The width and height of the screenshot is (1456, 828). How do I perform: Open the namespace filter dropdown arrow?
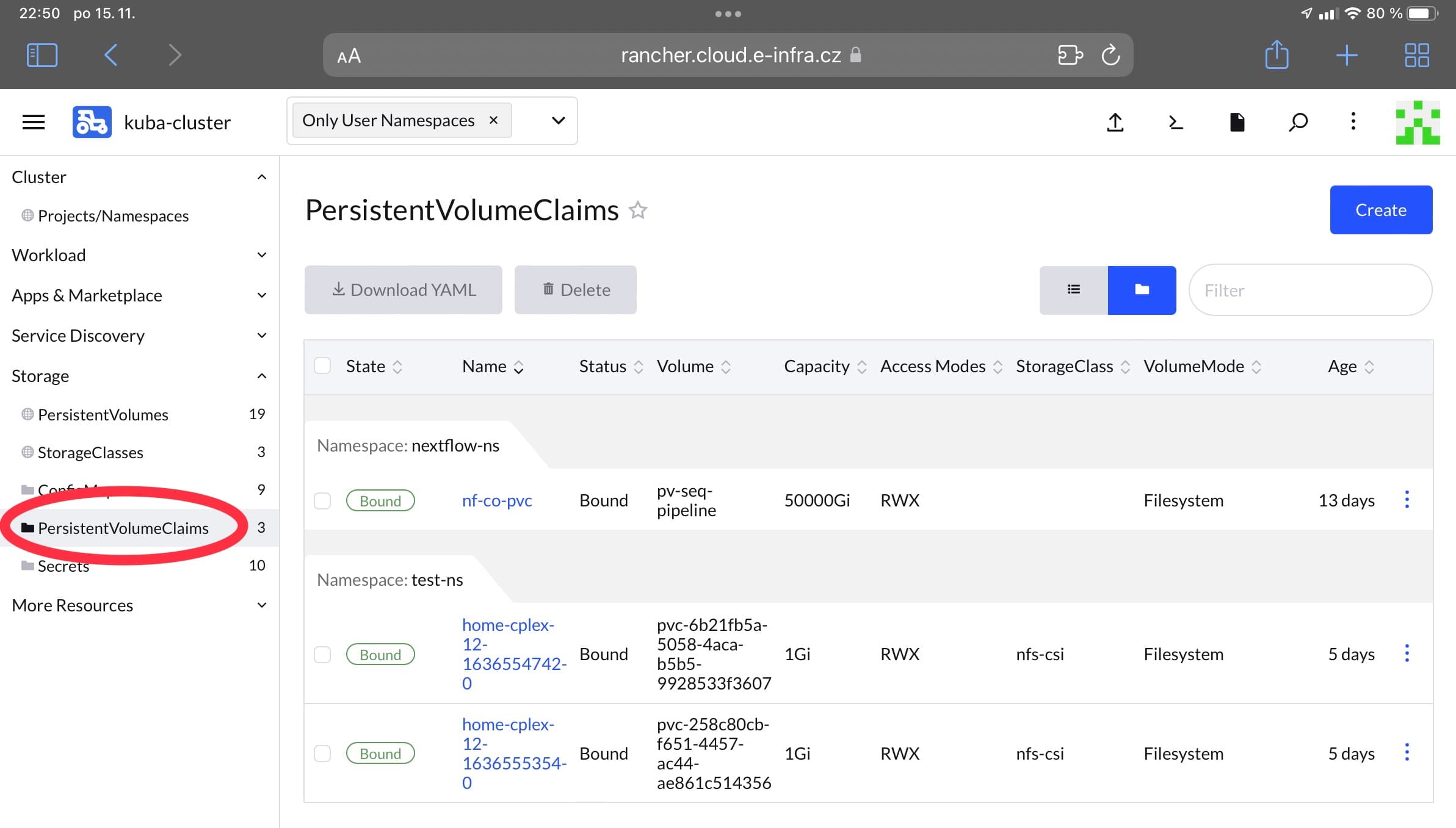coord(558,121)
